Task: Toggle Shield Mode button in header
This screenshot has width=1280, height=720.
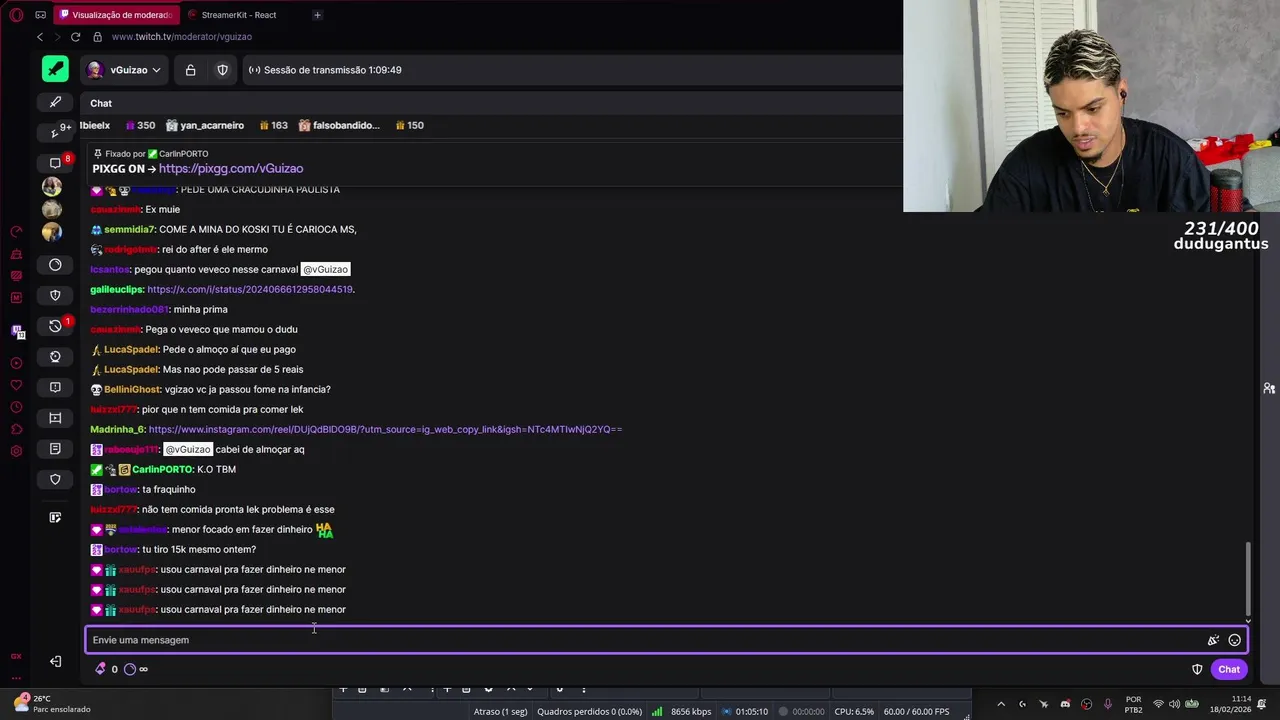Action: (x=222, y=70)
